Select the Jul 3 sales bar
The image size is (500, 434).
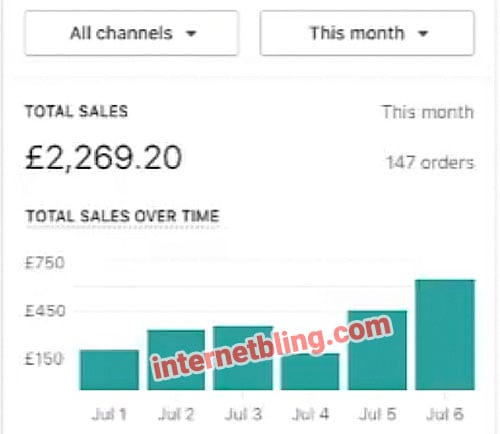point(243,358)
